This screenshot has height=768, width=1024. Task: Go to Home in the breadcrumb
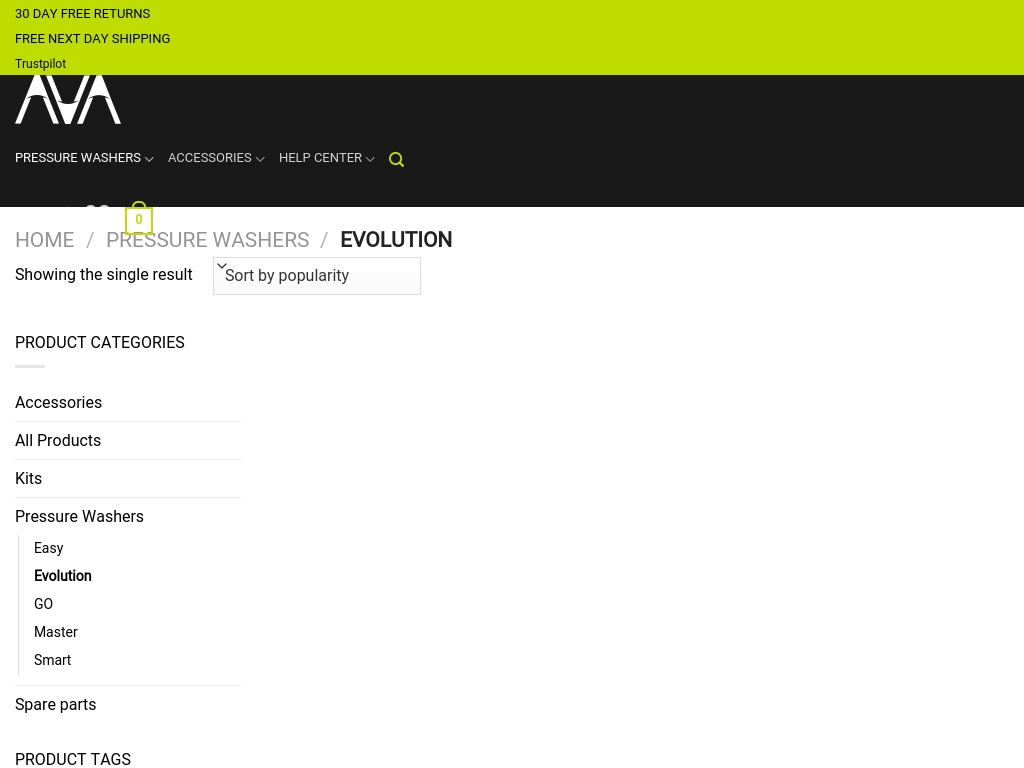coord(44,240)
